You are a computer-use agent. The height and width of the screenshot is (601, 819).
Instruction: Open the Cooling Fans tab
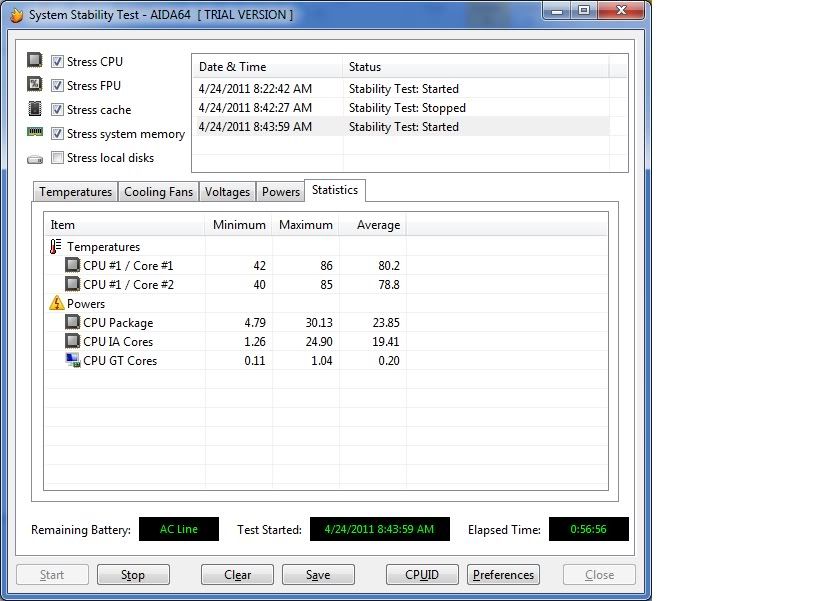(x=158, y=192)
